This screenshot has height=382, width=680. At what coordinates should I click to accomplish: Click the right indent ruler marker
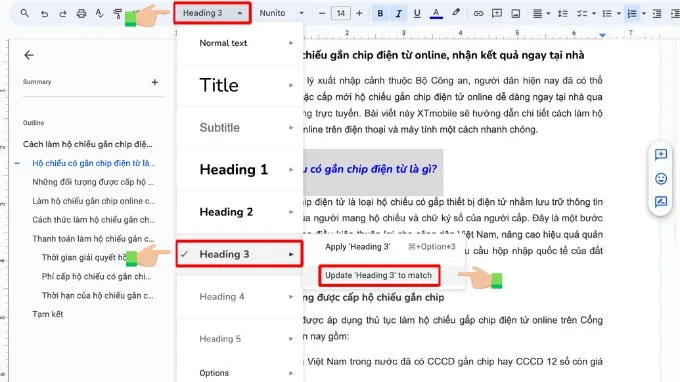point(602,35)
